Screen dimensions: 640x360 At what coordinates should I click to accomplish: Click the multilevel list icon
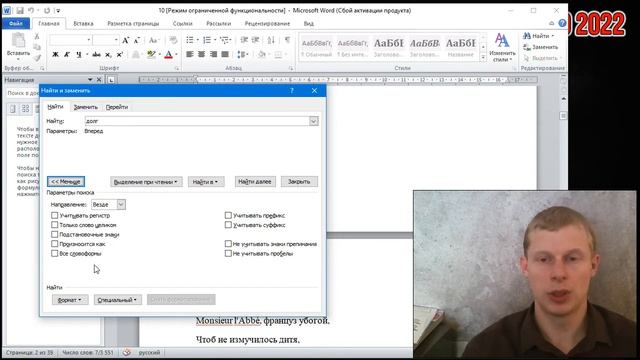click(224, 40)
